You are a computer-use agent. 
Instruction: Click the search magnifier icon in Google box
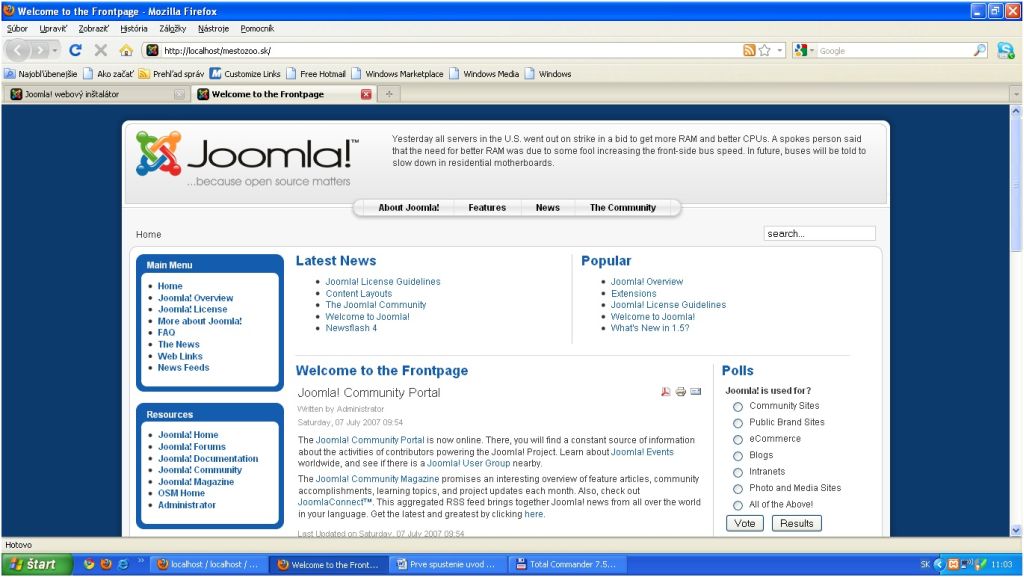tap(980, 50)
